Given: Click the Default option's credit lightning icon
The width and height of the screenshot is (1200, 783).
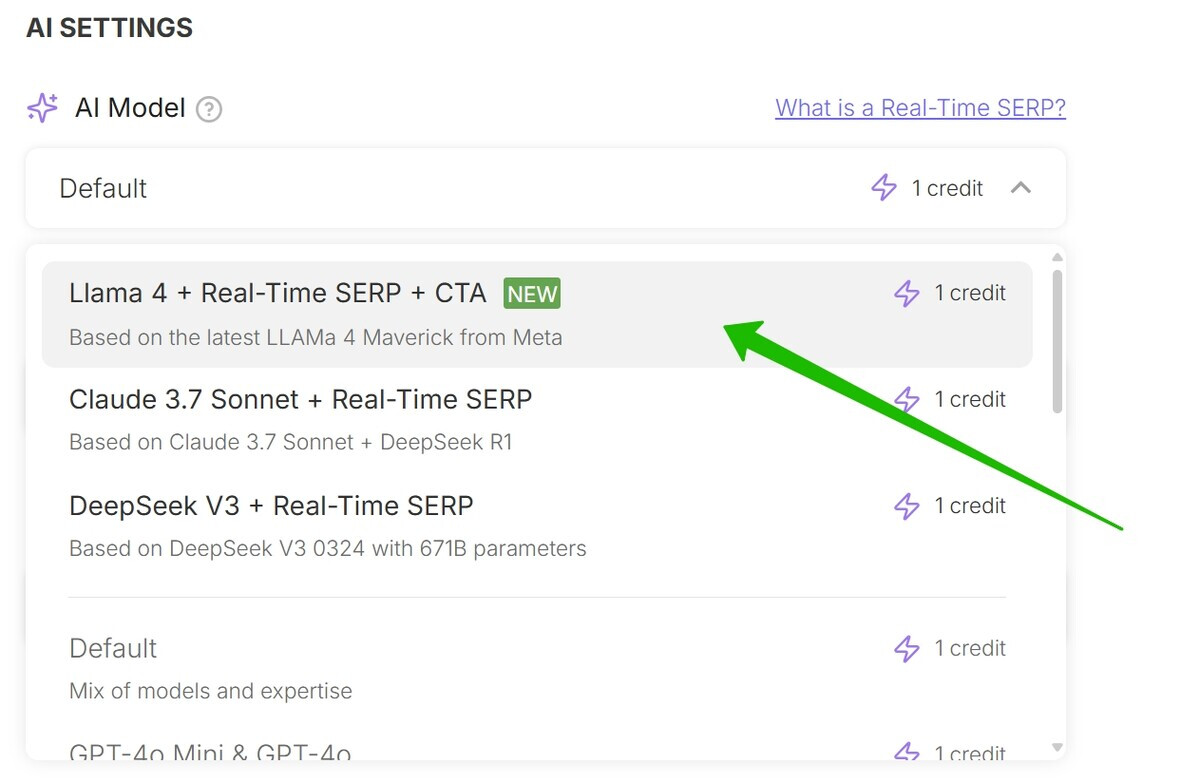Looking at the screenshot, I should click(906, 649).
